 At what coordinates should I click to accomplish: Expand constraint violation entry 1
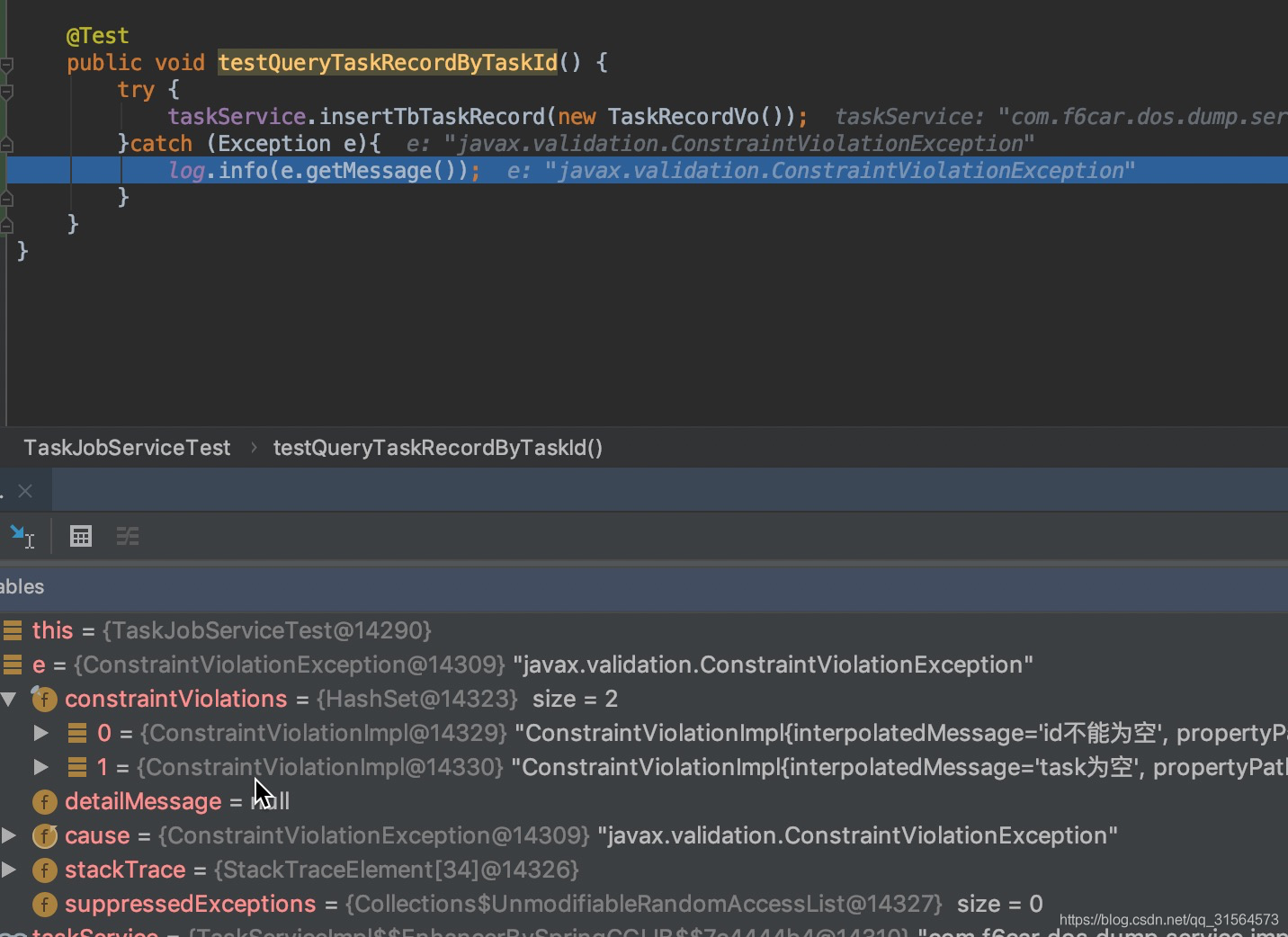40,767
